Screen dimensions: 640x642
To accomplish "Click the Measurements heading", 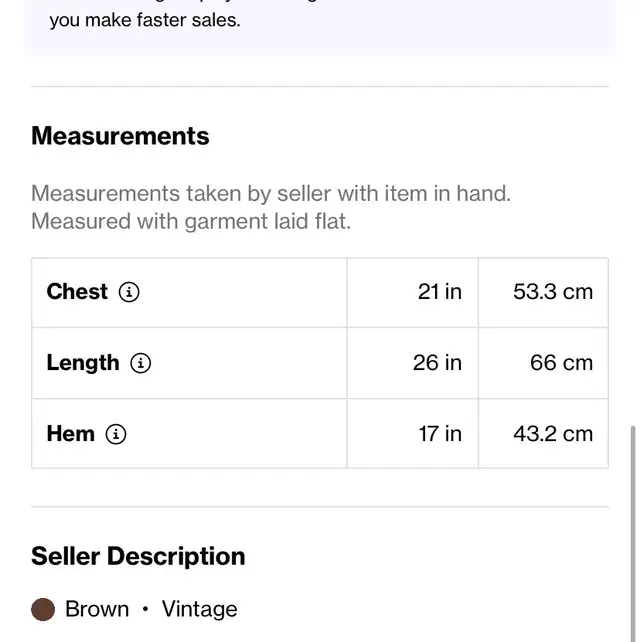I will click(120, 136).
